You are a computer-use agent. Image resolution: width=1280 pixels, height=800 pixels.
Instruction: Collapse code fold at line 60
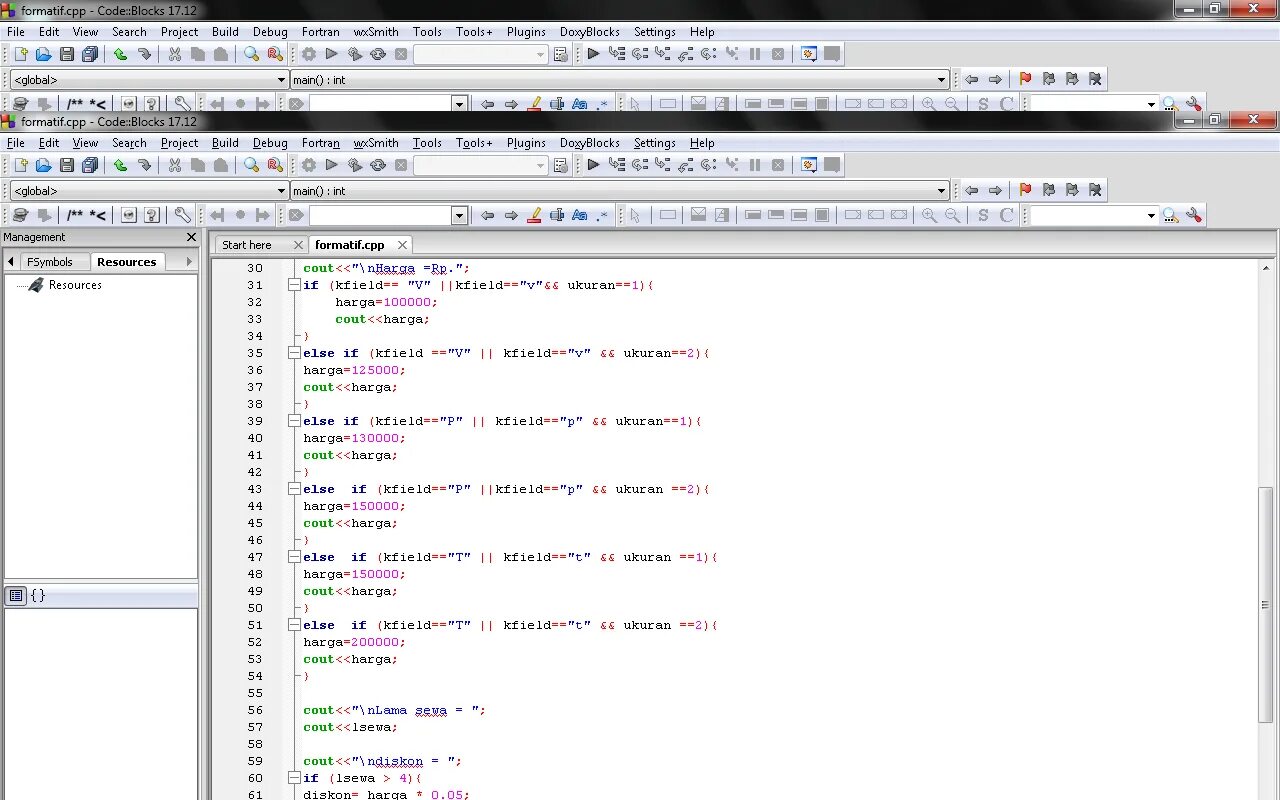coord(294,778)
